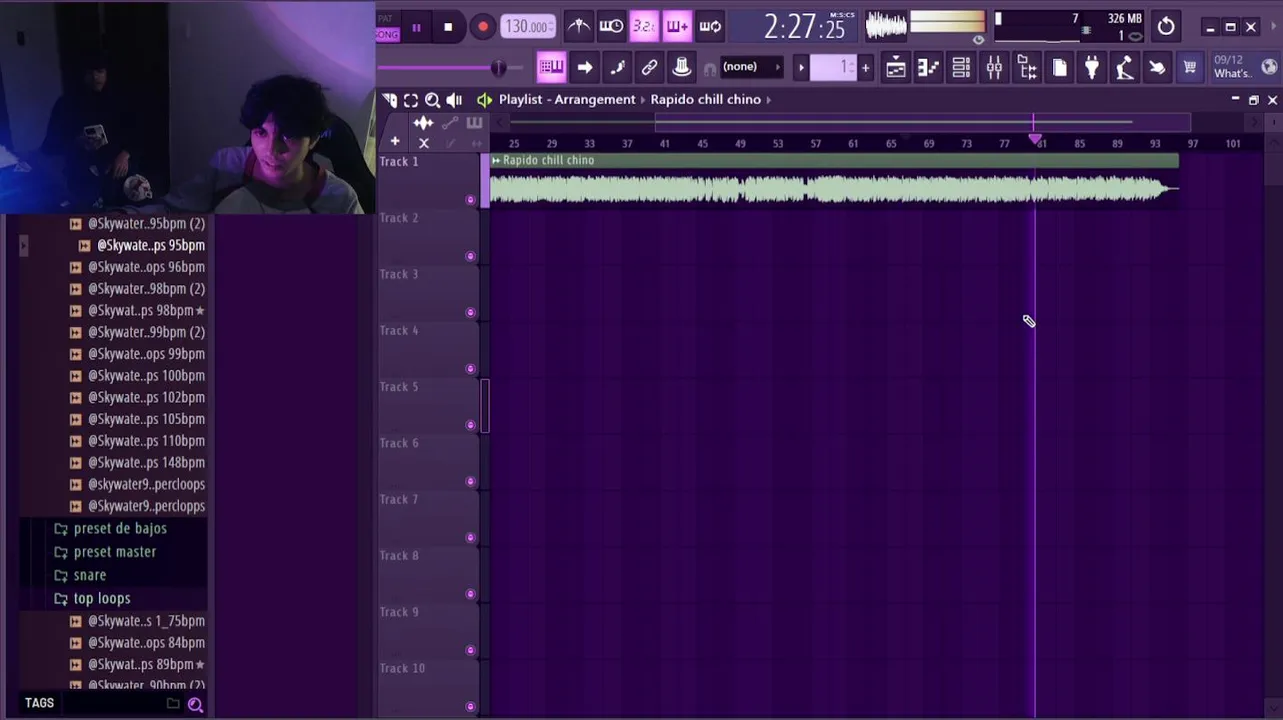Open the piano roll view icon
Image resolution: width=1283 pixels, height=720 pixels.
(x=928, y=67)
